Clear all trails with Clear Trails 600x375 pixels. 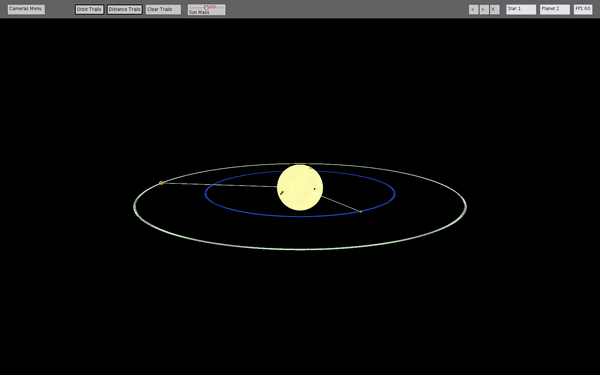point(163,10)
